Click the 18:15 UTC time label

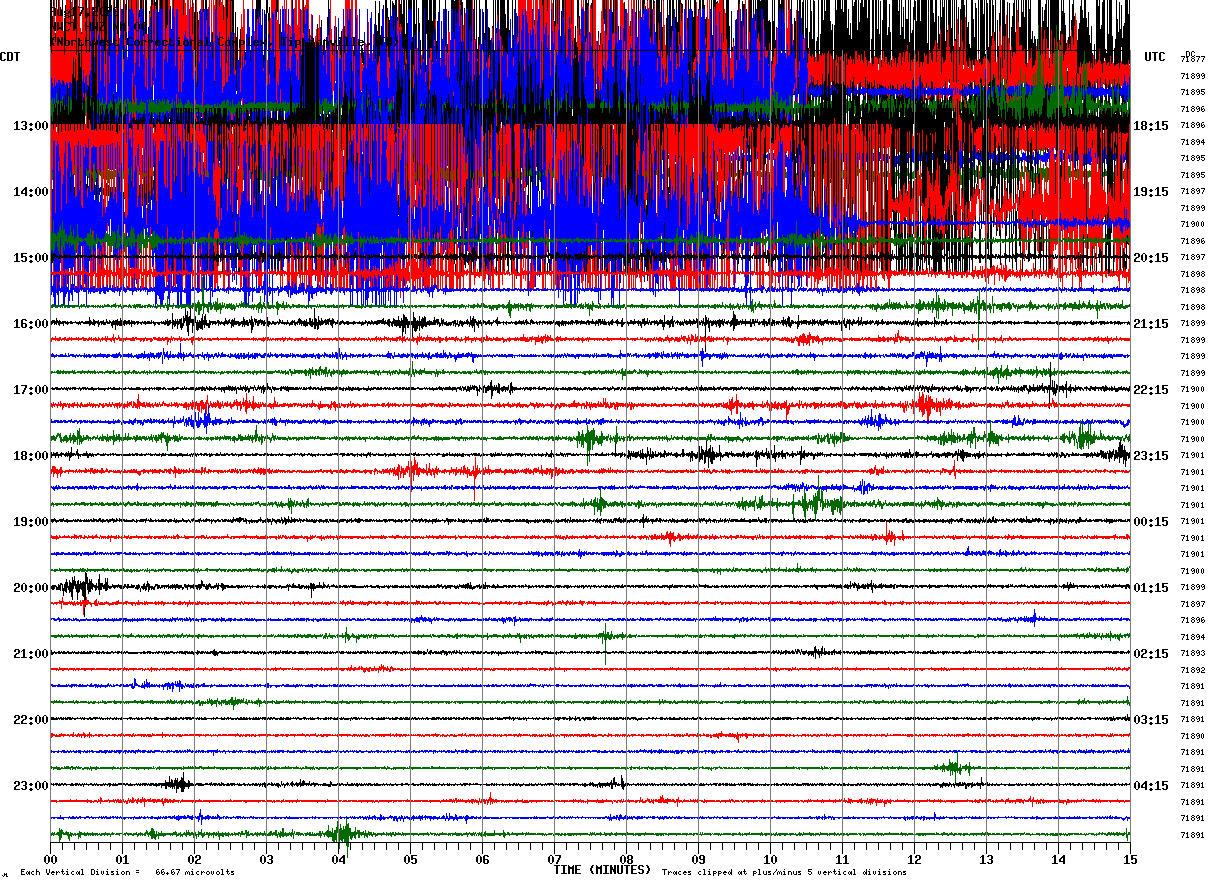[x=1150, y=126]
